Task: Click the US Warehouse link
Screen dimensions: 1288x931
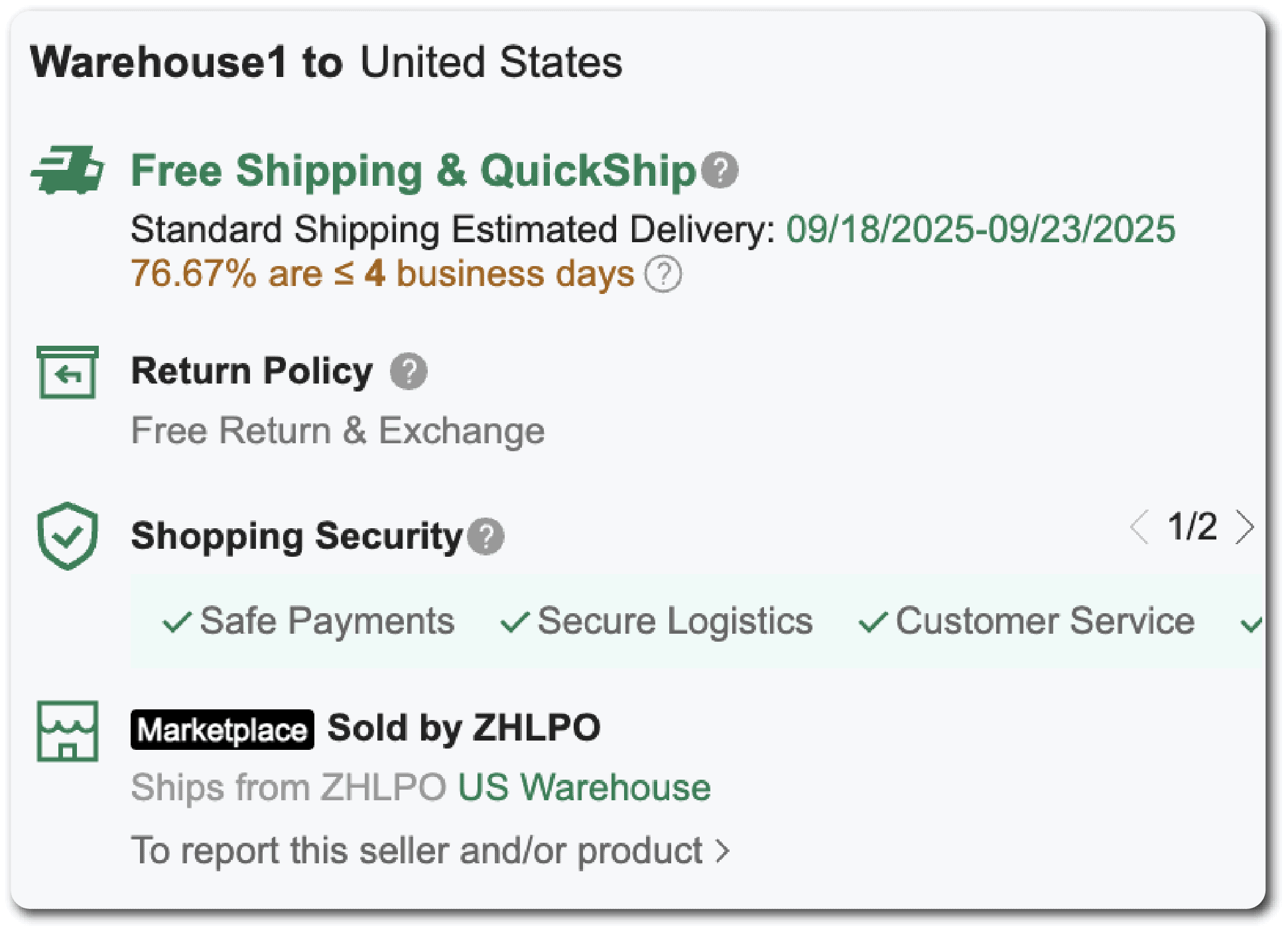Action: pos(584,788)
